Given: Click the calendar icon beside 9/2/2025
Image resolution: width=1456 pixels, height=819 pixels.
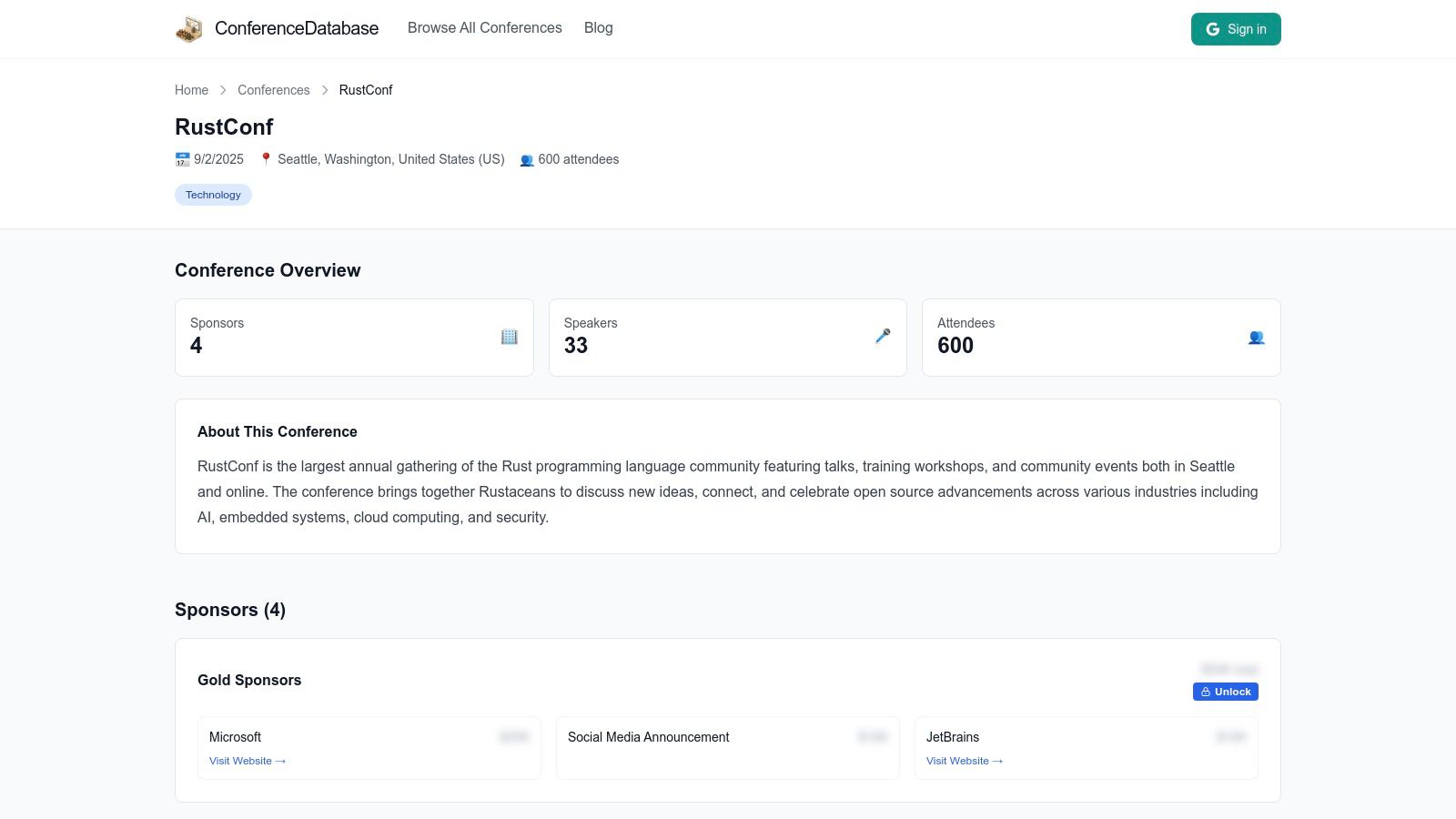Looking at the screenshot, I should (x=182, y=159).
